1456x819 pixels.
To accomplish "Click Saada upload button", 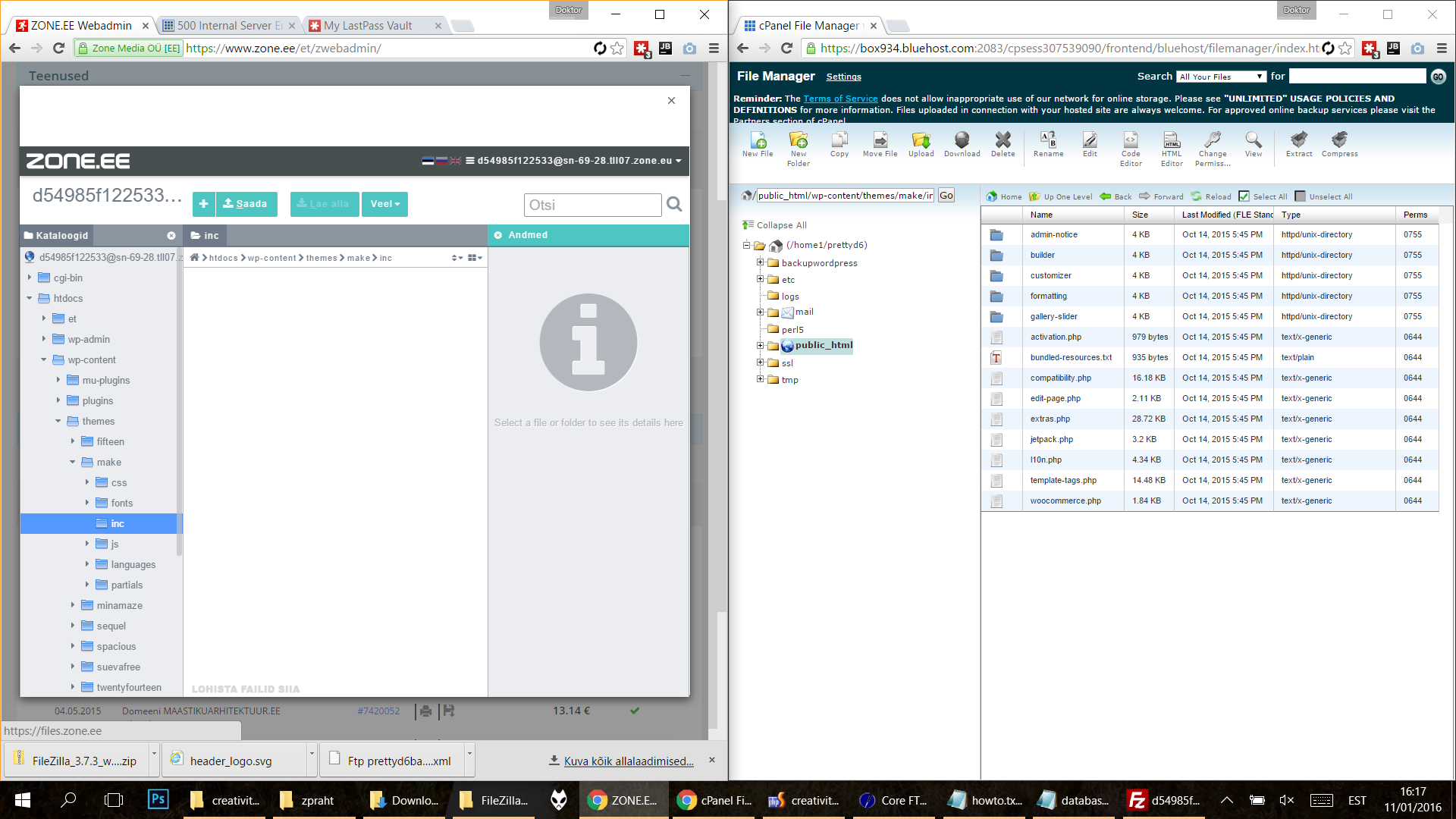I will coord(246,204).
